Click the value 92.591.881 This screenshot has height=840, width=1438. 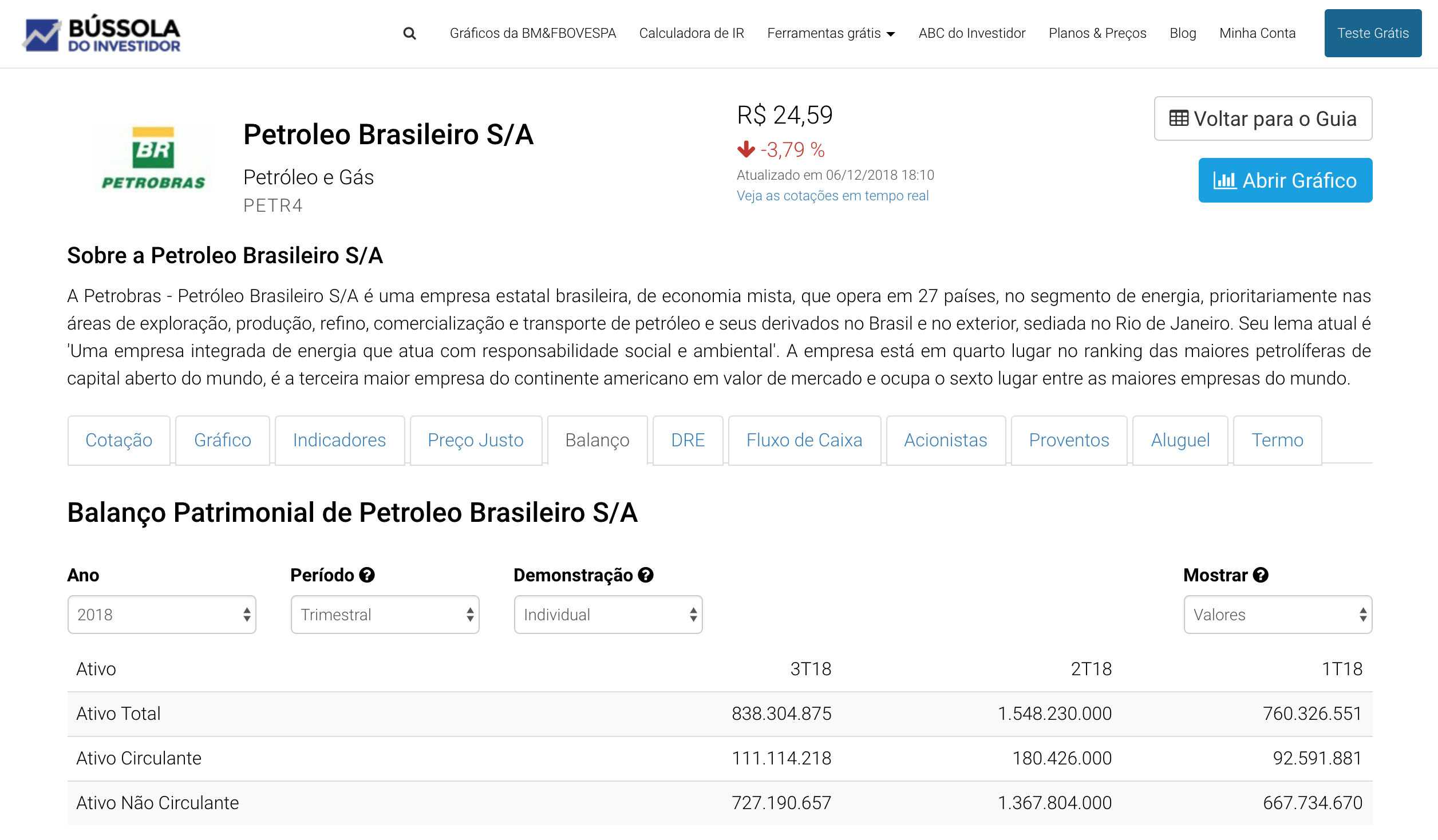pos(1318,758)
